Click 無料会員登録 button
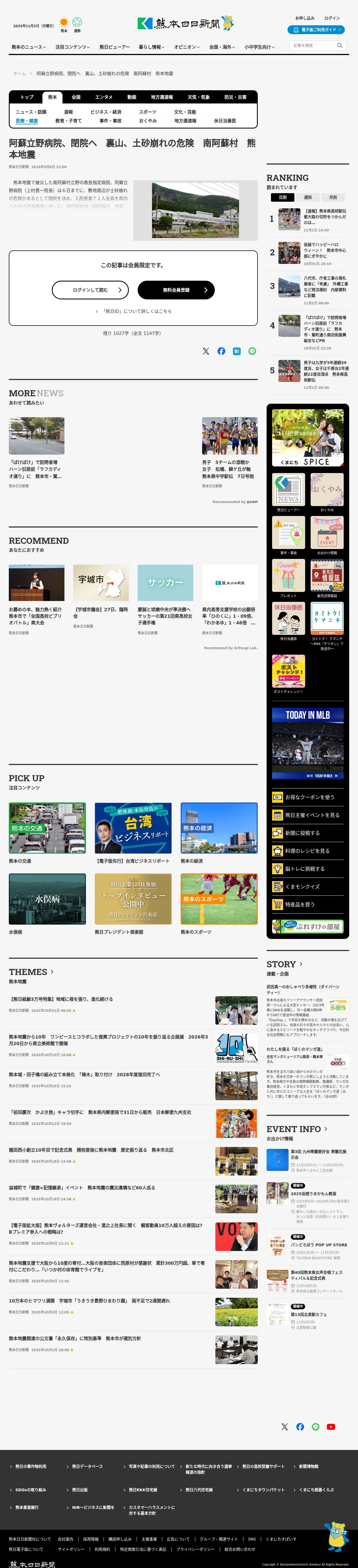 point(176,290)
